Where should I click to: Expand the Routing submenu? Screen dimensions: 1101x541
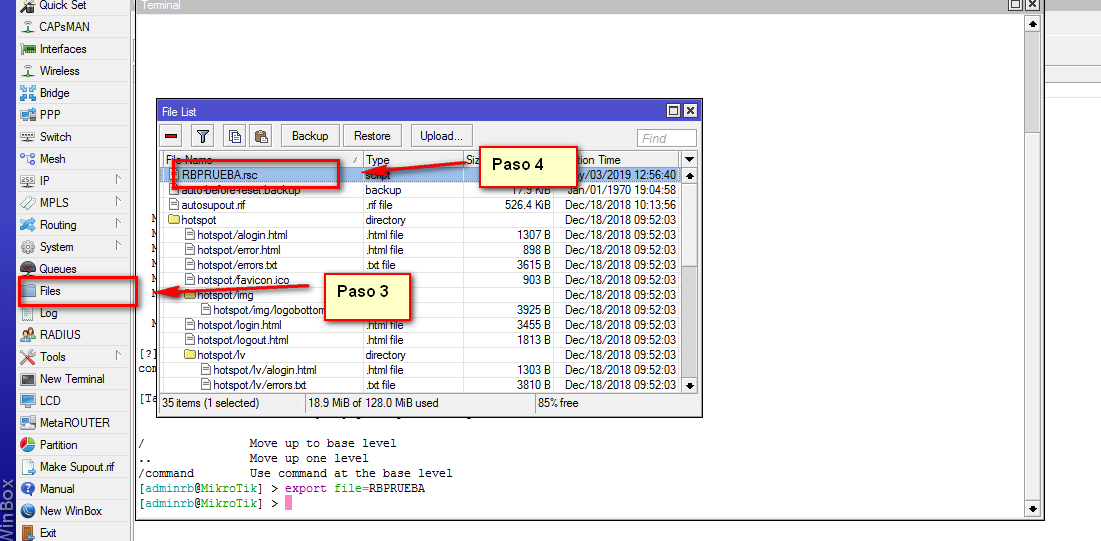tap(57, 225)
